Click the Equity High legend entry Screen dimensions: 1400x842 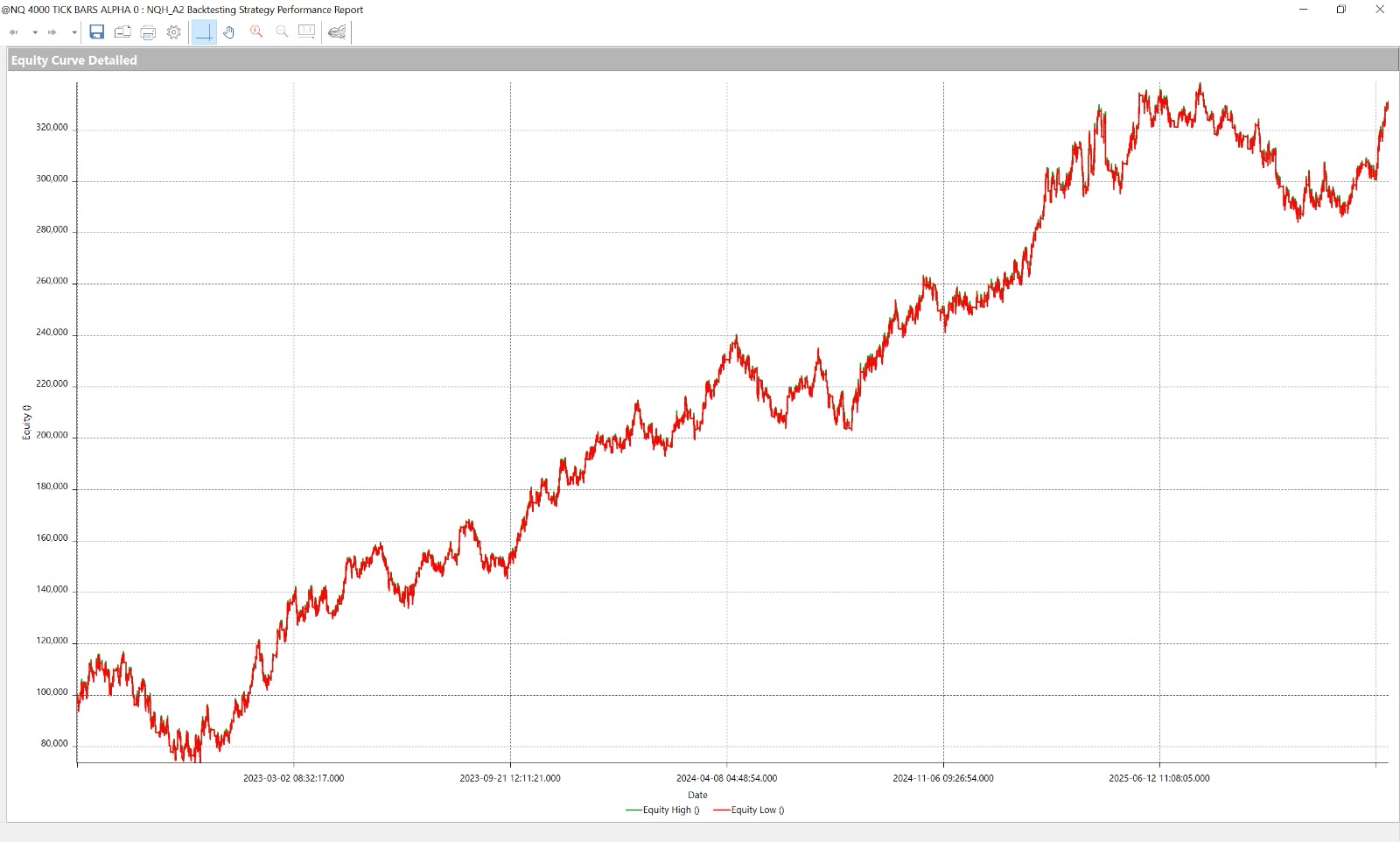tap(663, 810)
